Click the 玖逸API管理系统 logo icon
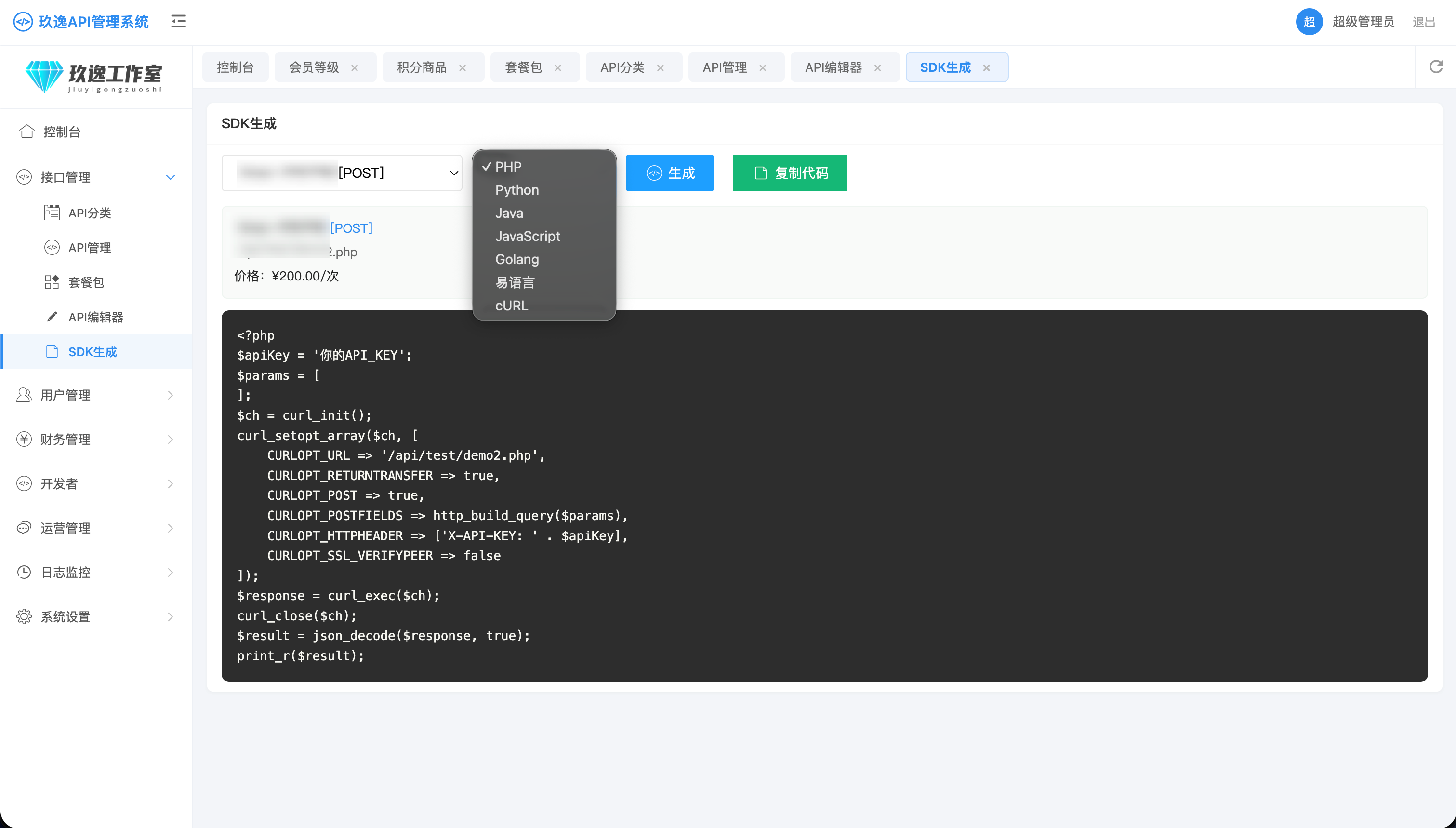Screen dimensions: 1456x828 tap(23, 22)
